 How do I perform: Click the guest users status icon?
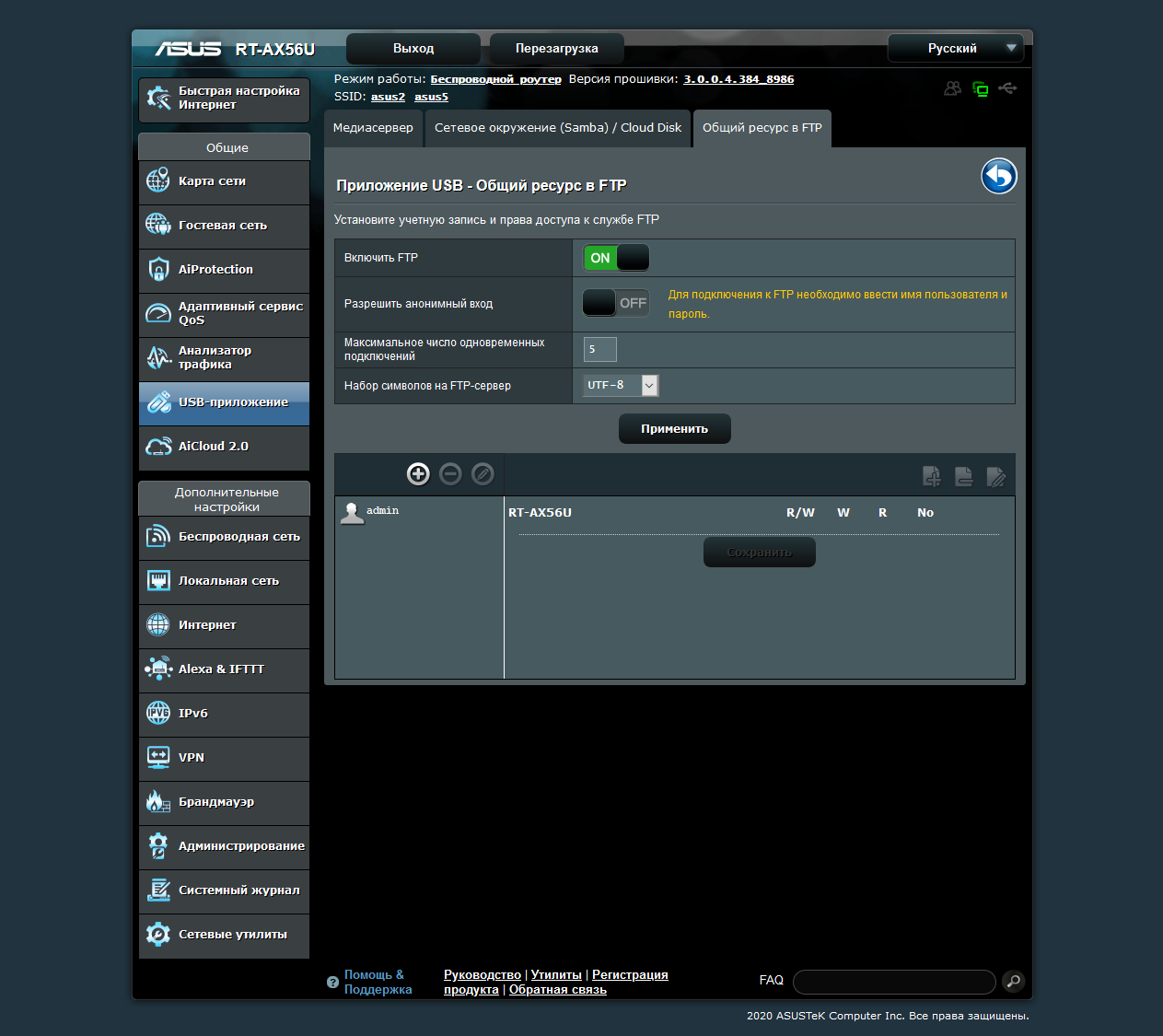click(x=953, y=88)
